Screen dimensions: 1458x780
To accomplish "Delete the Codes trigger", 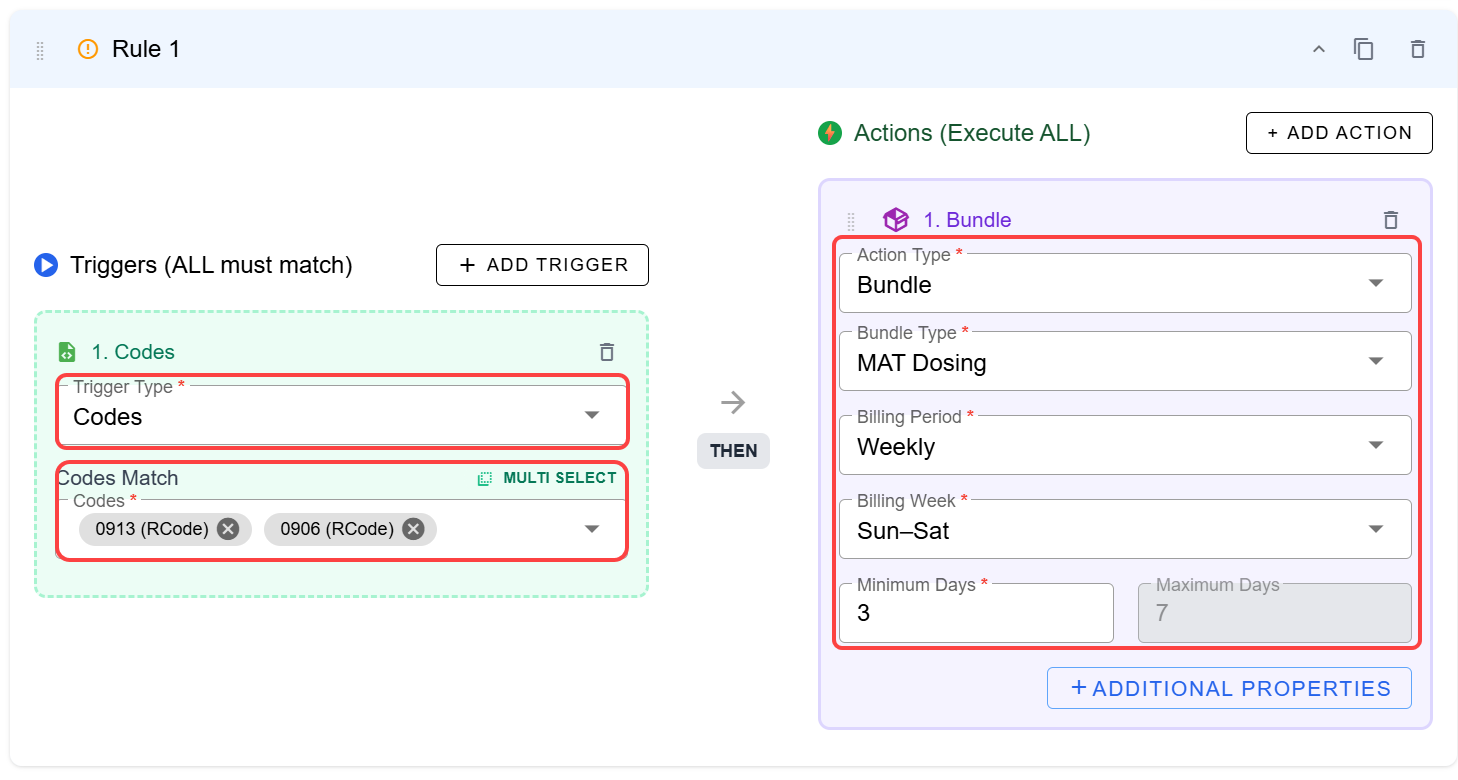I will click(606, 352).
